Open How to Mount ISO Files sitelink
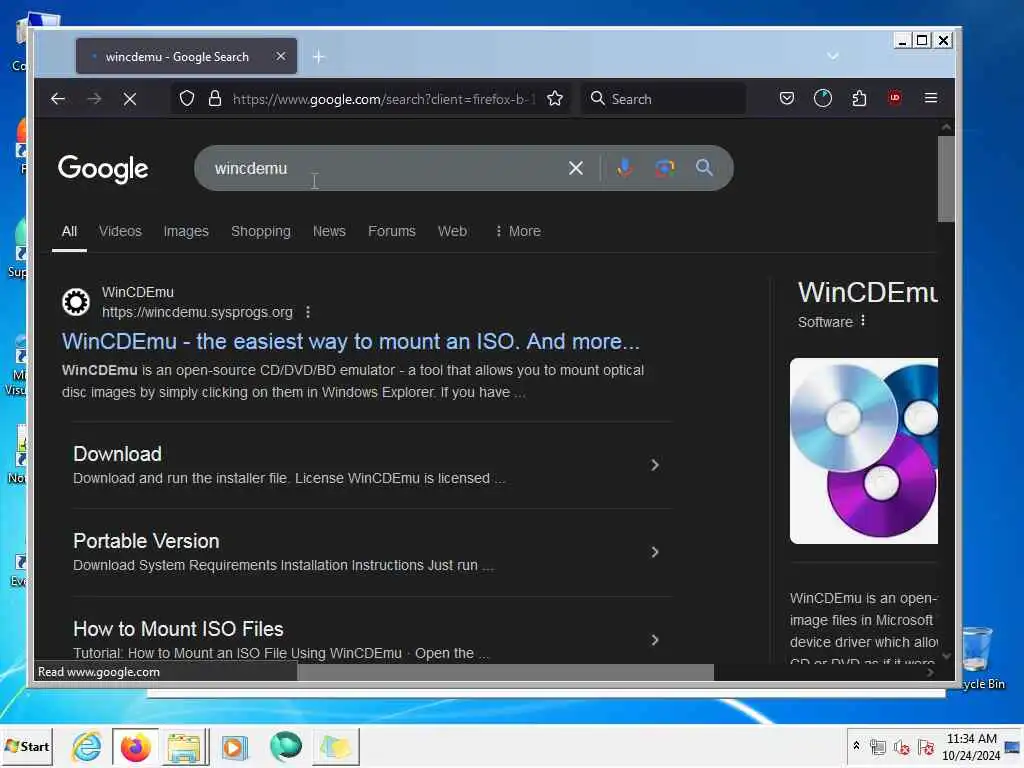The width and height of the screenshot is (1024, 768). [178, 629]
